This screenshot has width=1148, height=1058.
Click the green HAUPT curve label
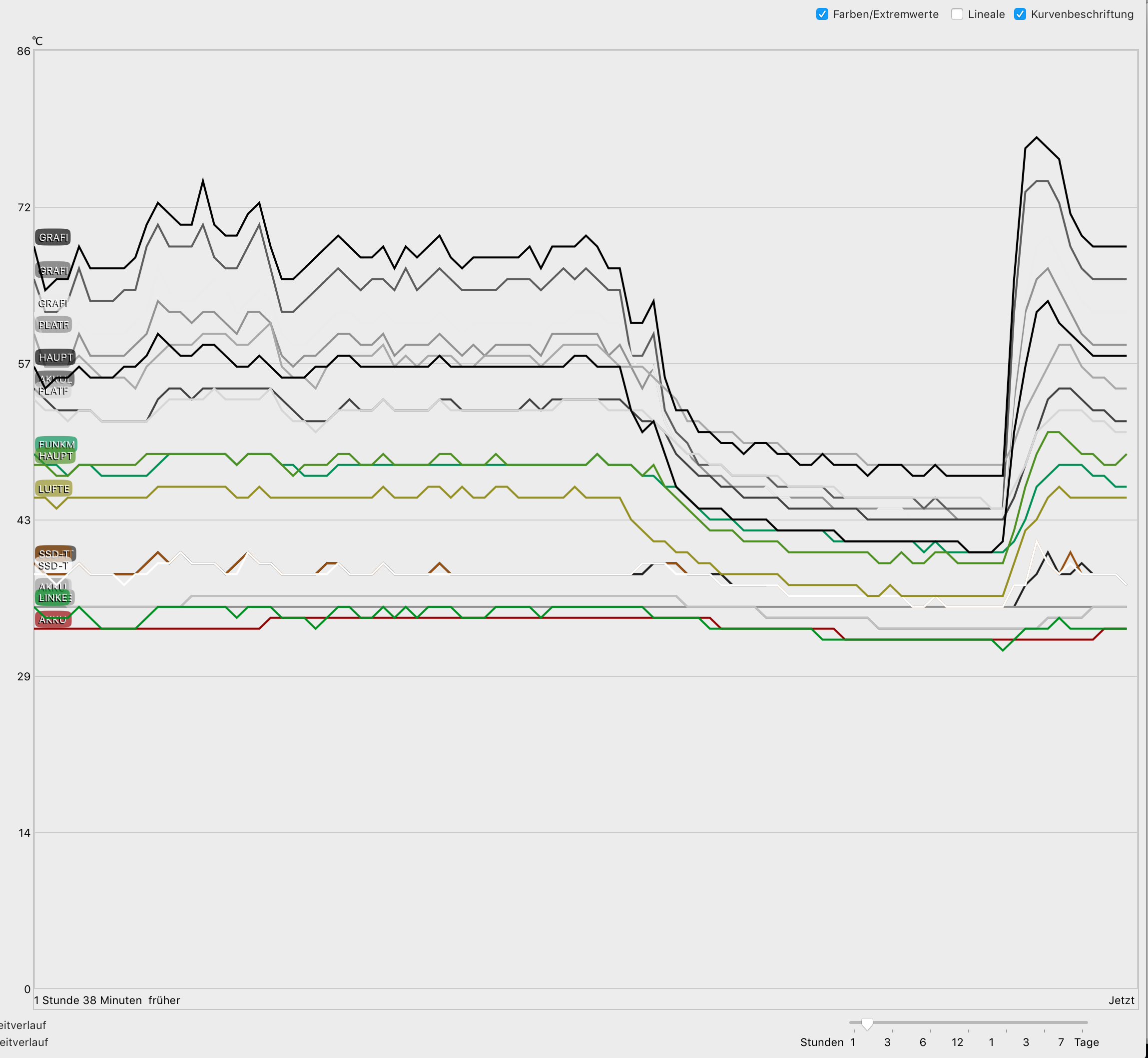point(55,456)
